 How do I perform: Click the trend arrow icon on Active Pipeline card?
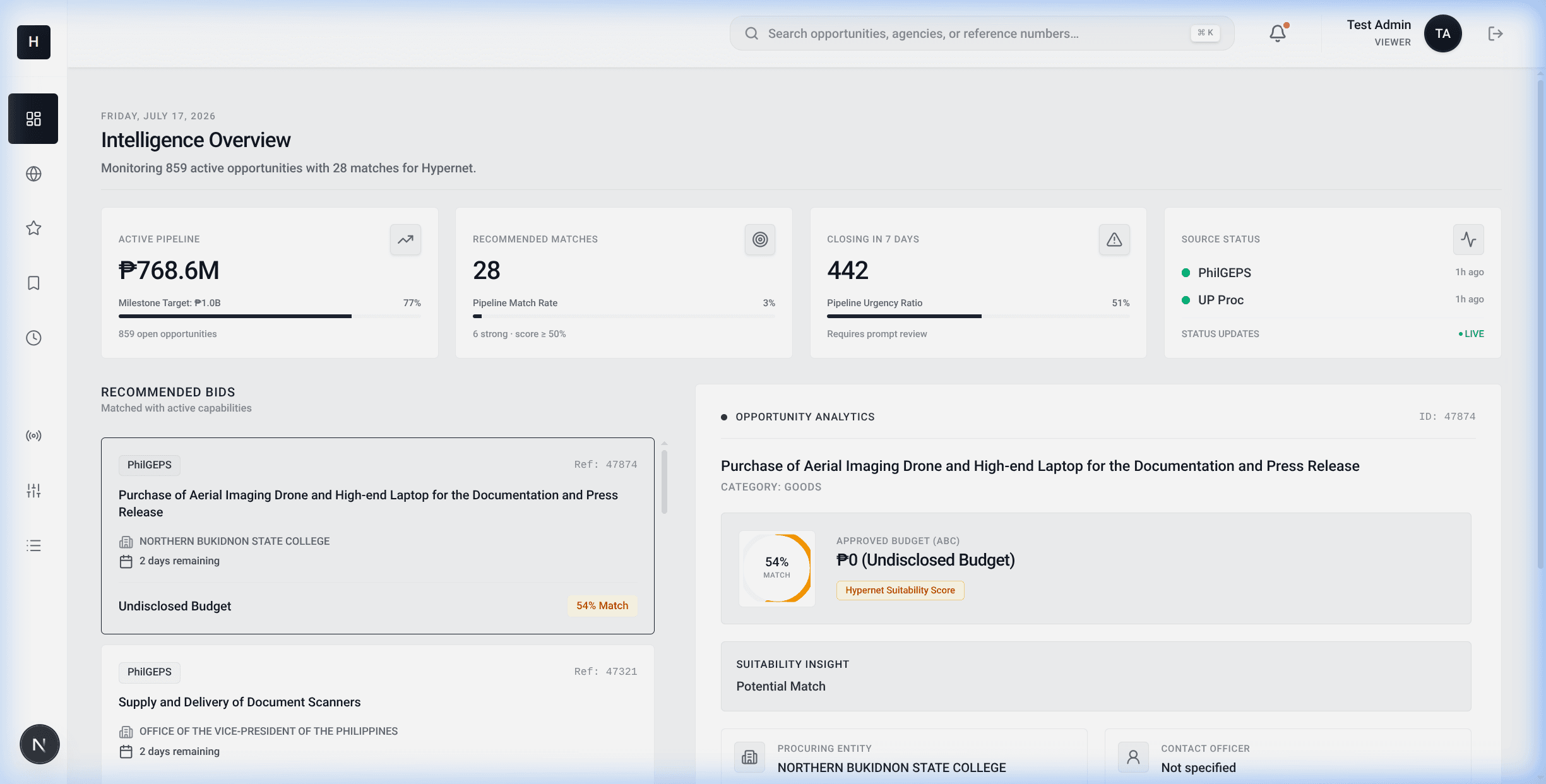(405, 239)
